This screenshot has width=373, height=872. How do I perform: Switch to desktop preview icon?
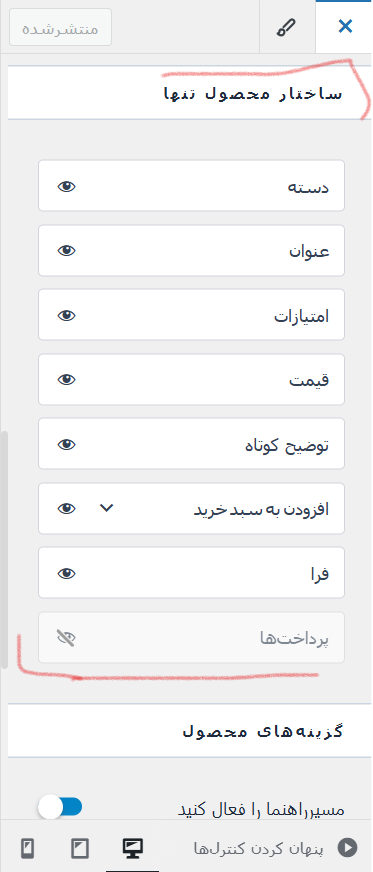[132, 848]
